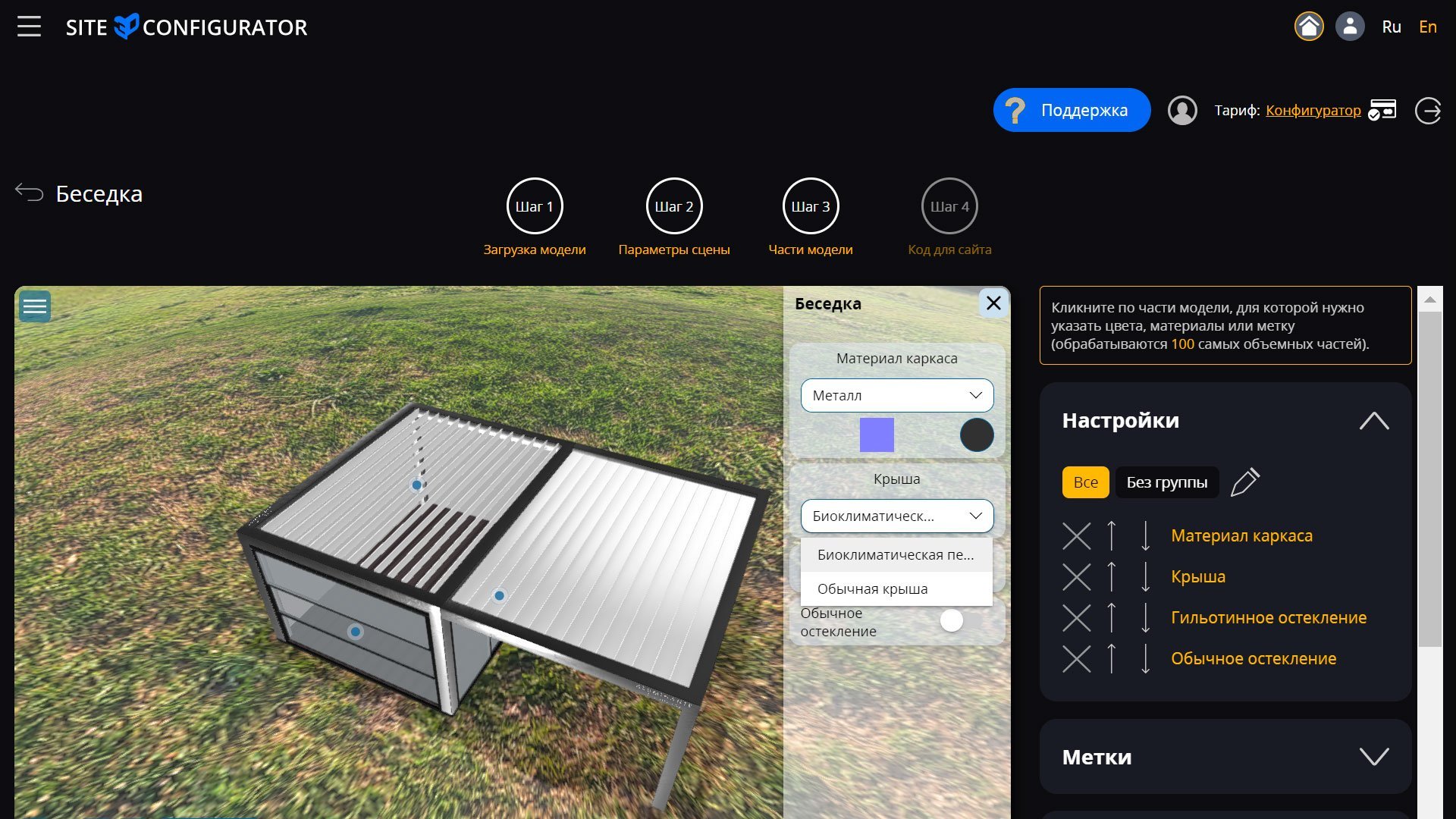This screenshot has width=1456, height=819.
Task: Choose Обычная крыша from roof list
Action: point(872,589)
